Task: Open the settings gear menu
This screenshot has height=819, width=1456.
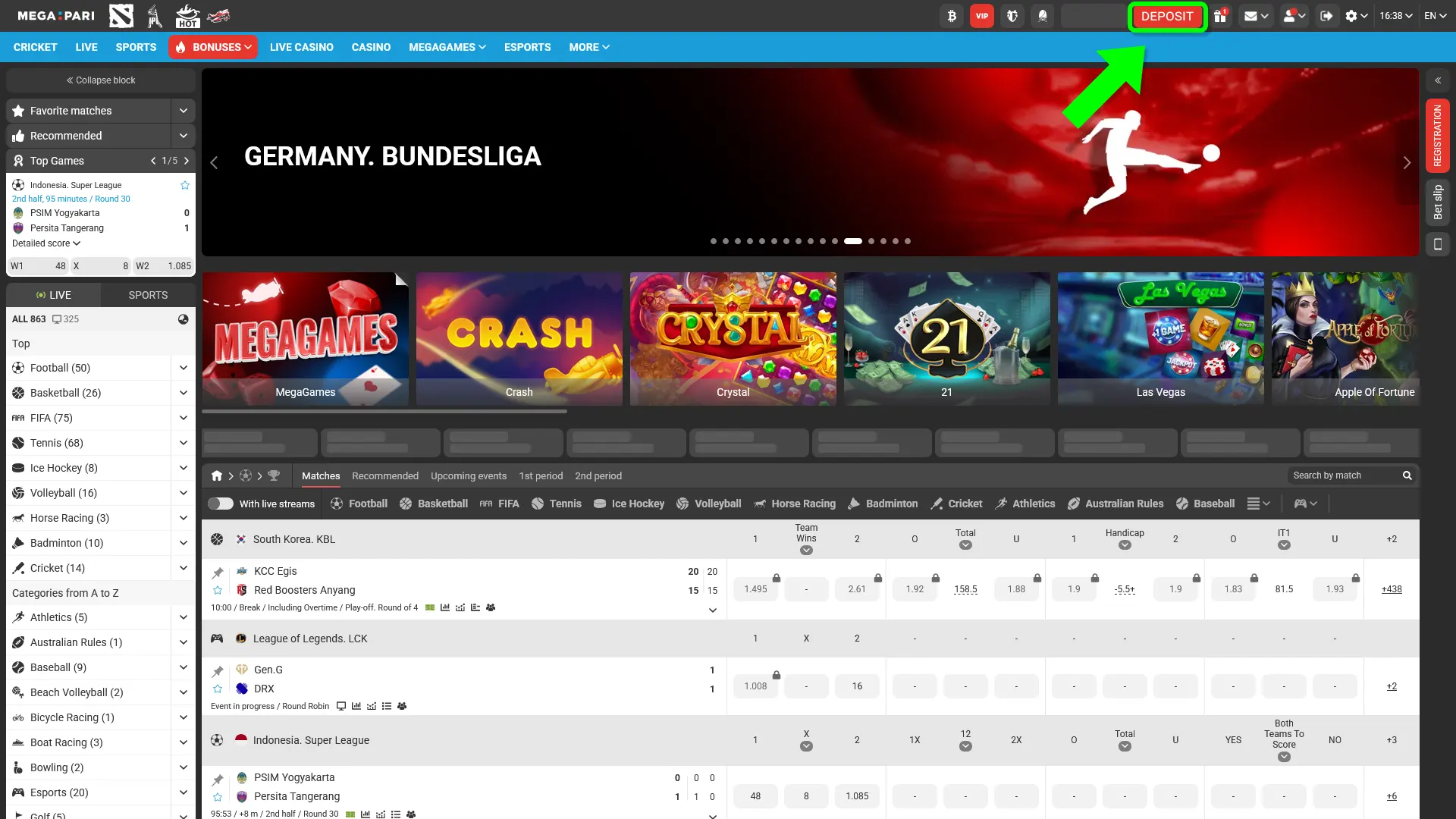Action: (1356, 16)
